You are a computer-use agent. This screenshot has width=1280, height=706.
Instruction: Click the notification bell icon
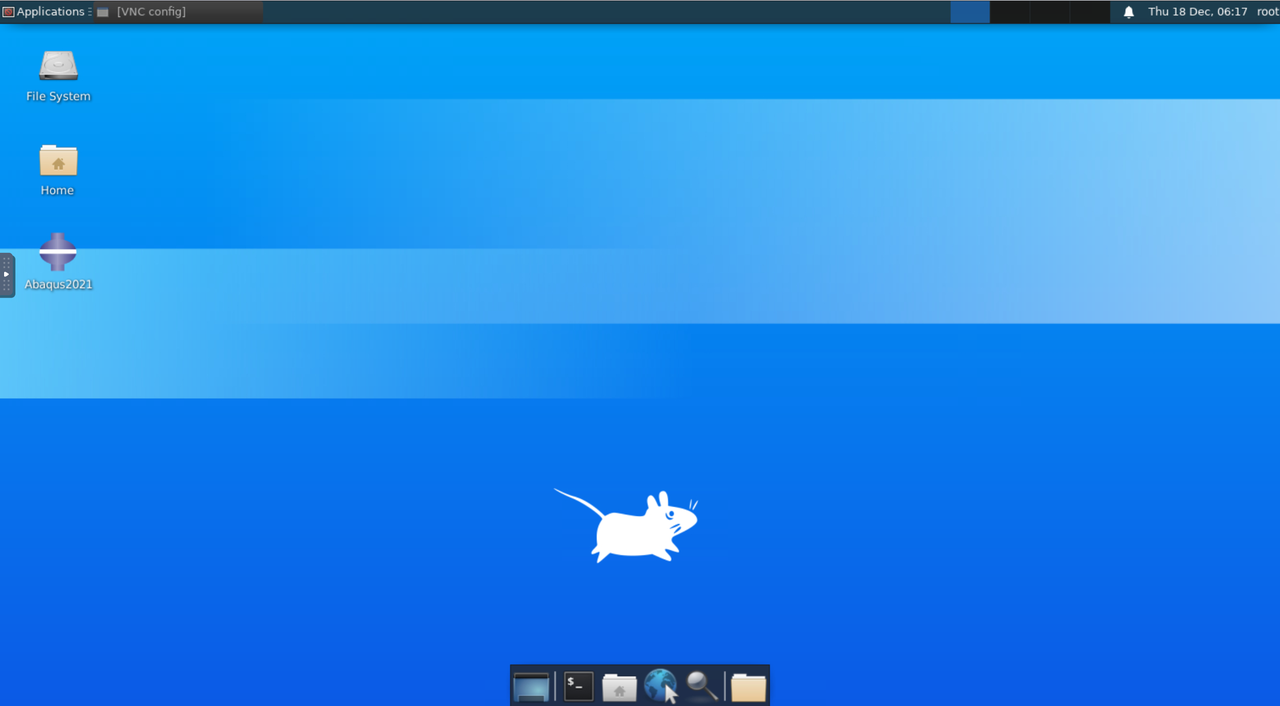click(1129, 12)
